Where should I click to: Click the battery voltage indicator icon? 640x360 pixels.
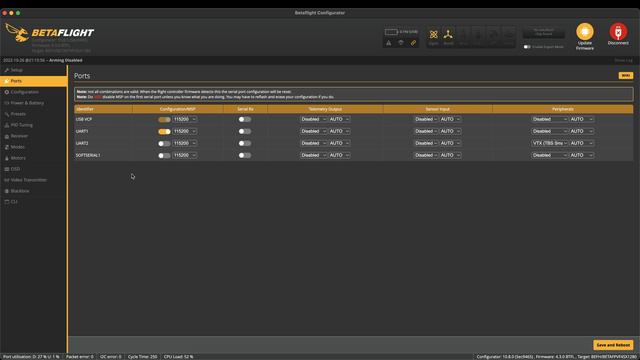point(391,32)
